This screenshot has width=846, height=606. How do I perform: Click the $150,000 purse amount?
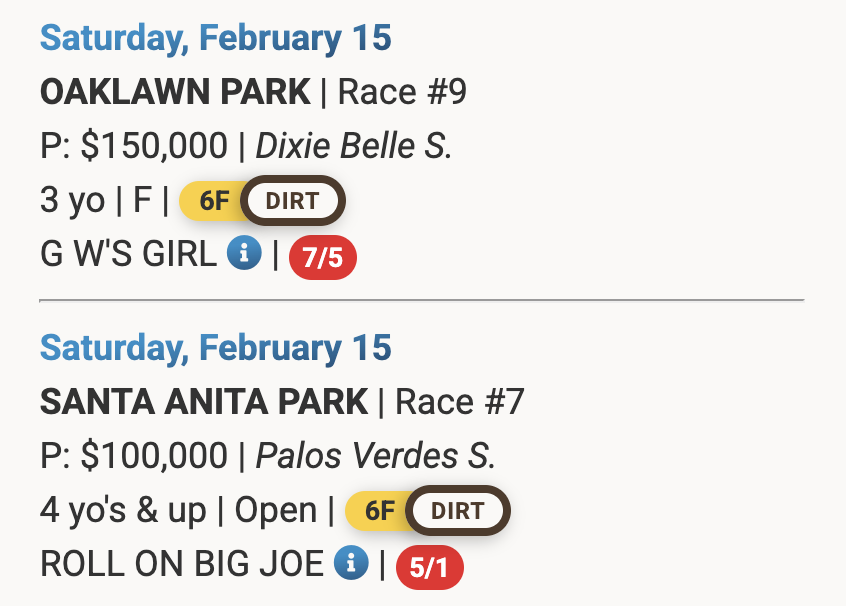(154, 146)
